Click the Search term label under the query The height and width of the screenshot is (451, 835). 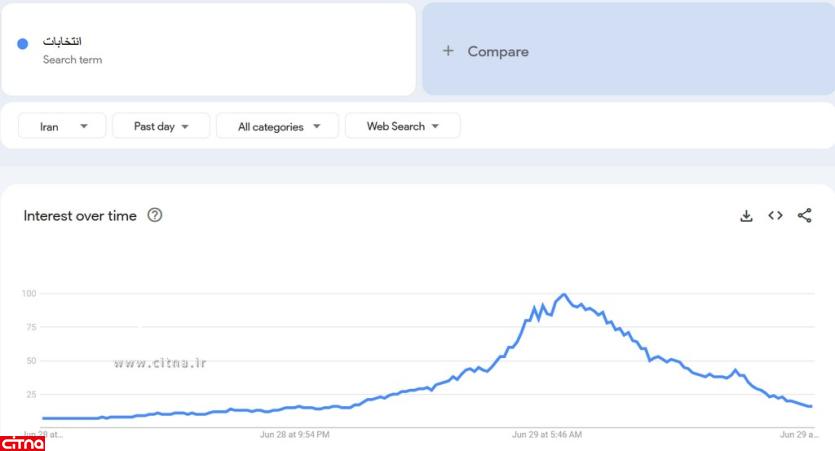(72, 60)
